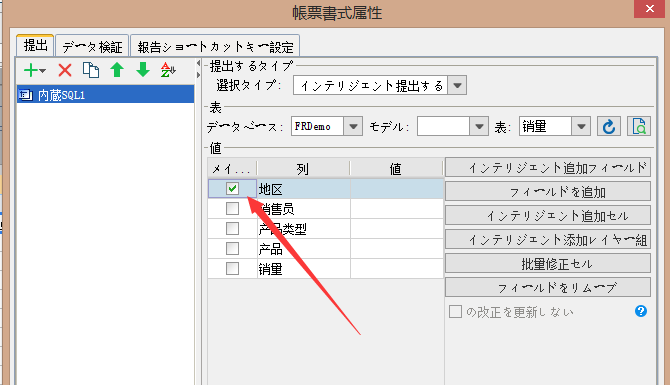
Task: Open the データベース FRDemo dropdown
Action: coord(353,126)
